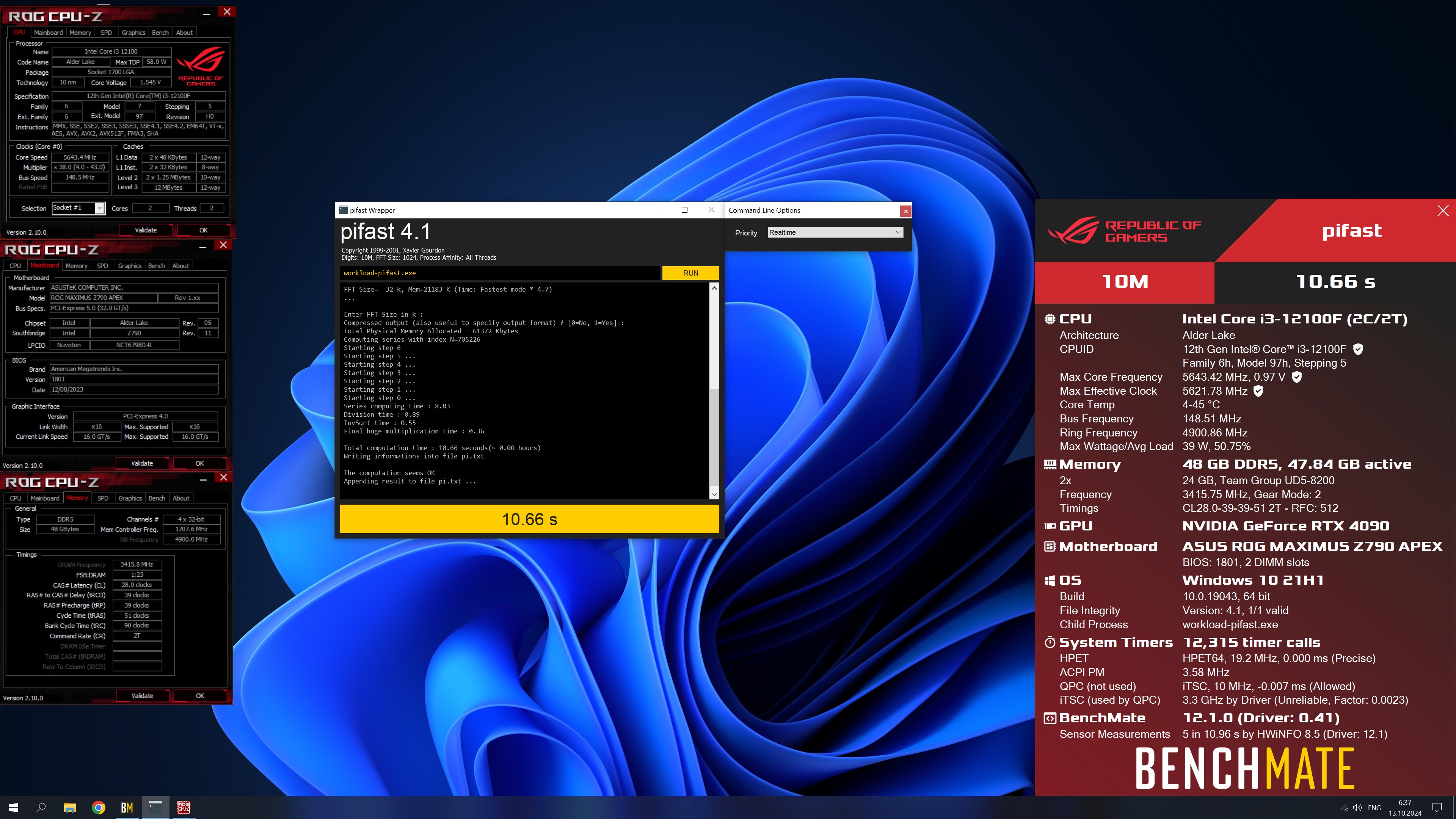Click the pifast console scrollbar thumb
The width and height of the screenshot is (1456, 819).
(714, 437)
